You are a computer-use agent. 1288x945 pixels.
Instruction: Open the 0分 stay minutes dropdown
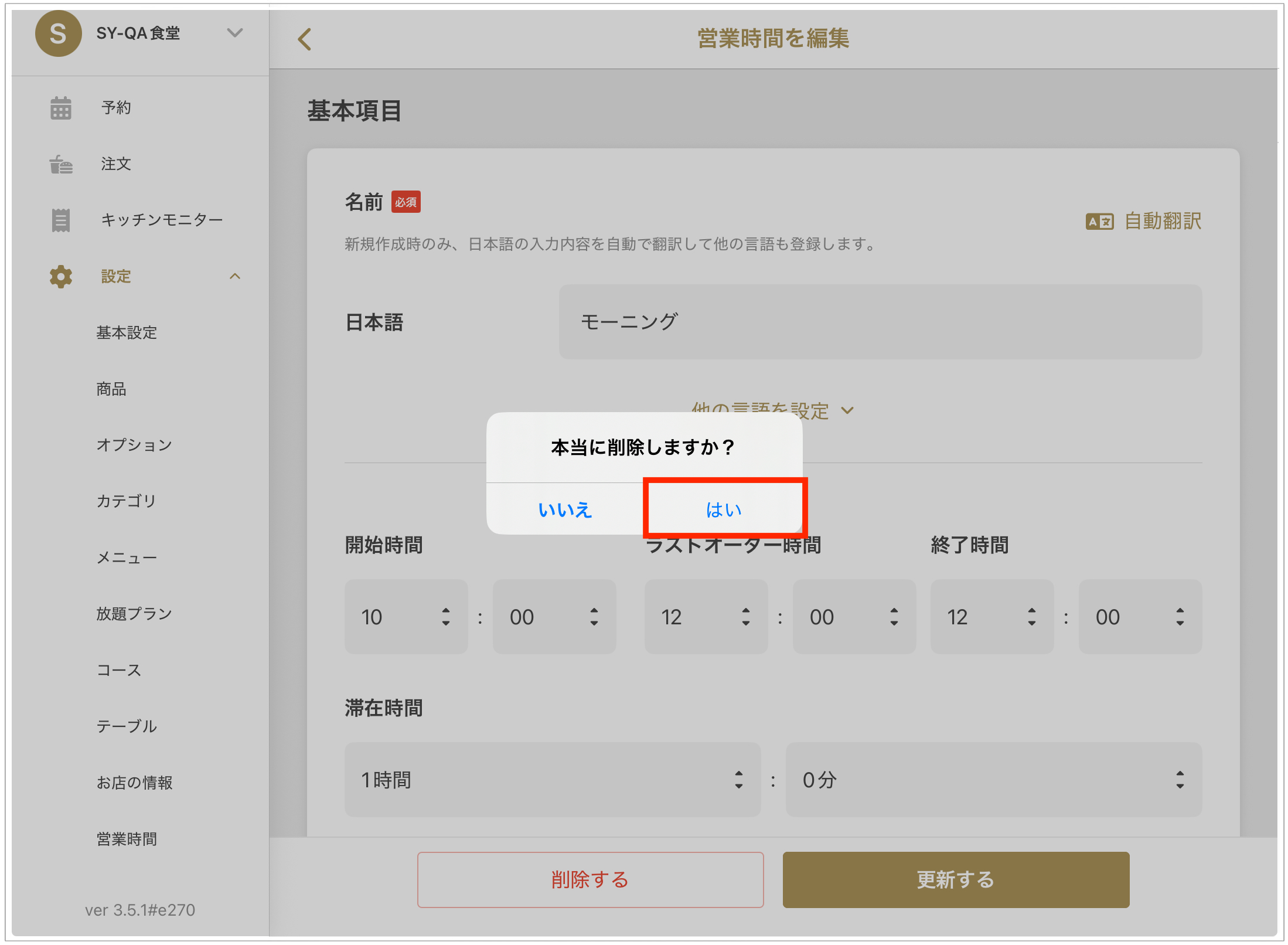(x=993, y=780)
